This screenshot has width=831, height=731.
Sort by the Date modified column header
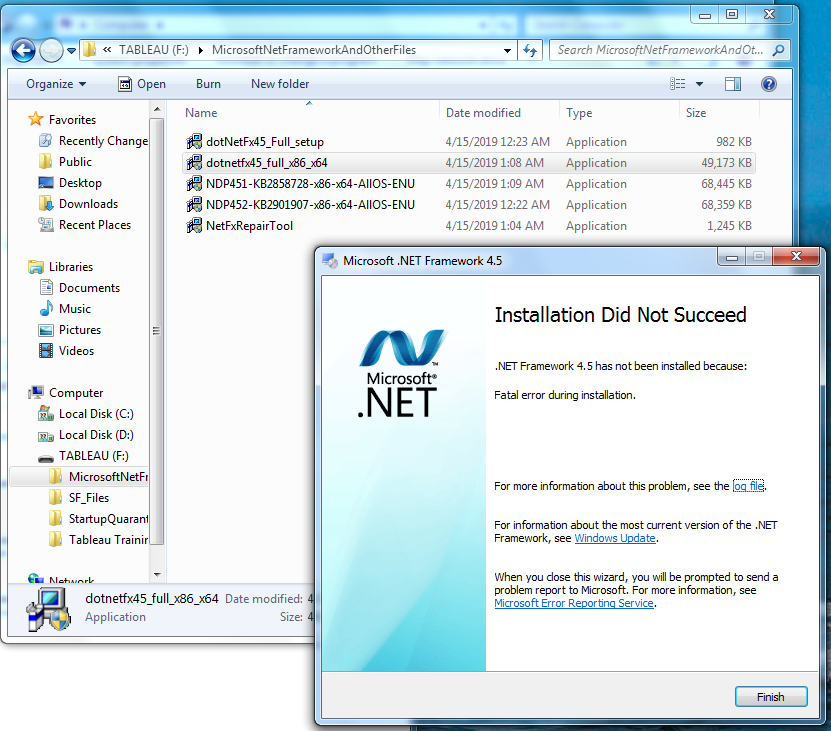pyautogui.click(x=483, y=113)
